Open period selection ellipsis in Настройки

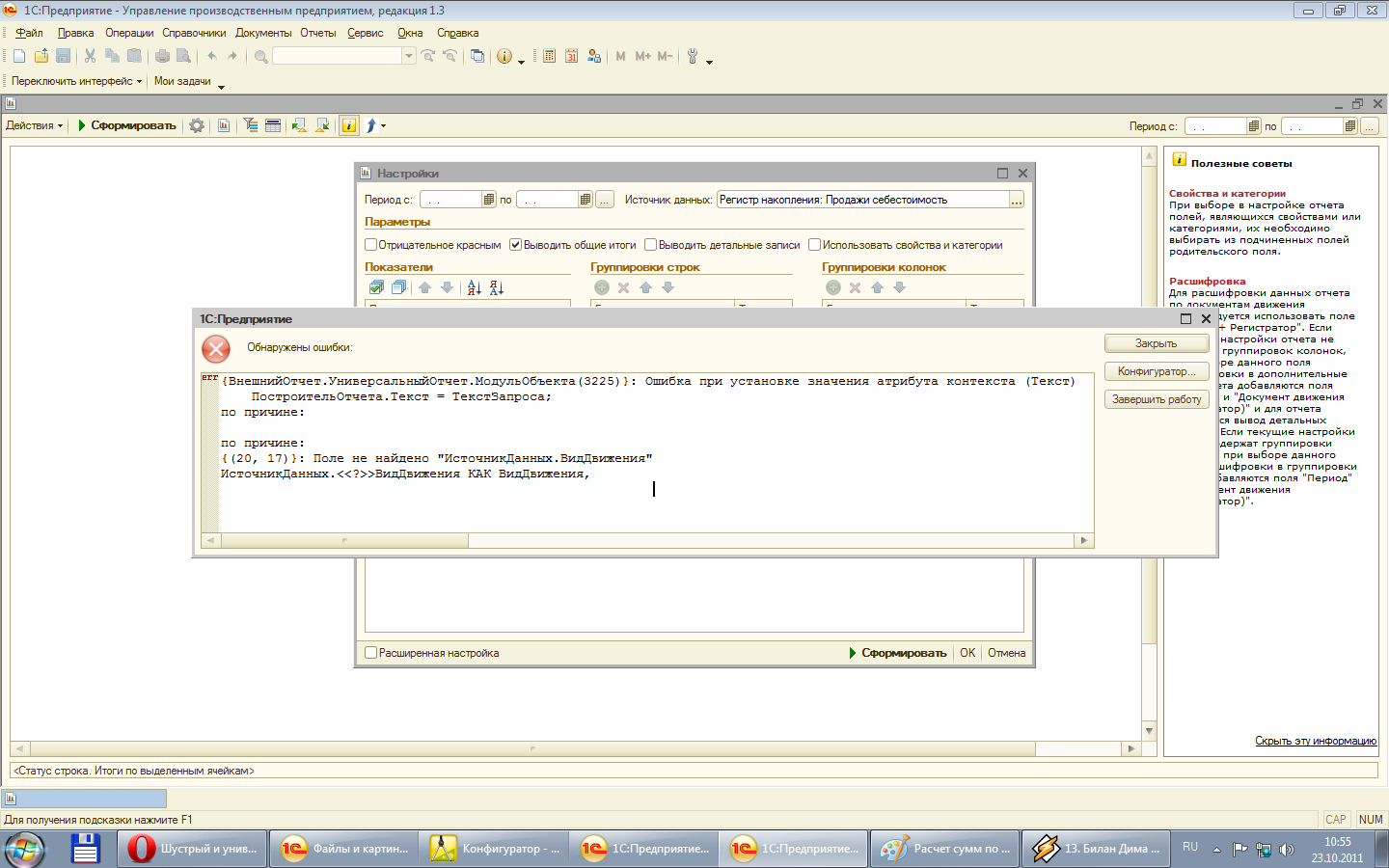(x=604, y=200)
